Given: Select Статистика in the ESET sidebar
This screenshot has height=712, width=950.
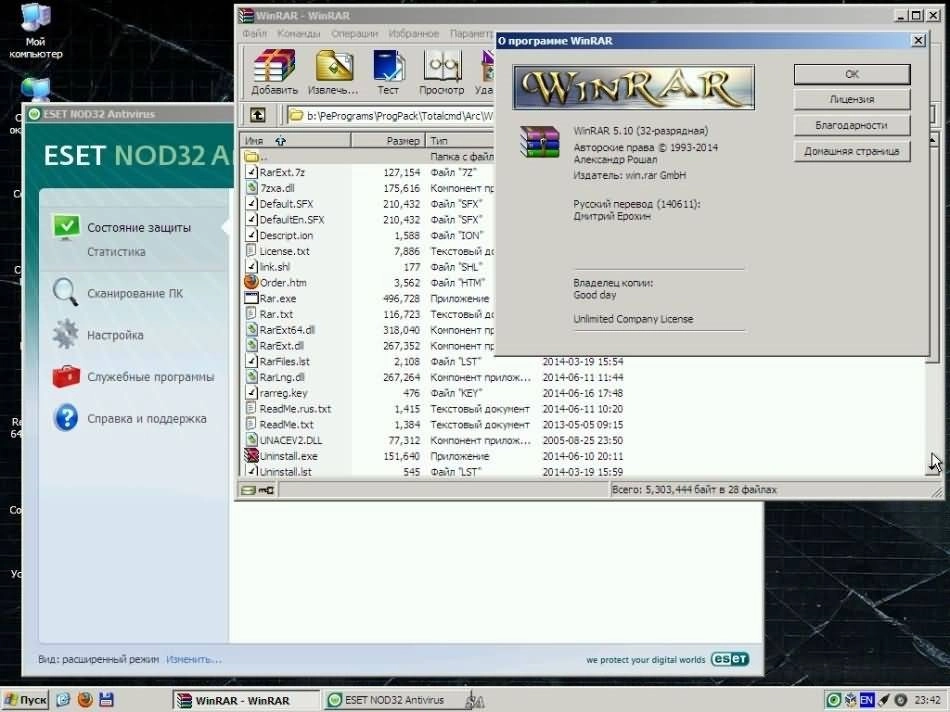Looking at the screenshot, I should tap(116, 251).
